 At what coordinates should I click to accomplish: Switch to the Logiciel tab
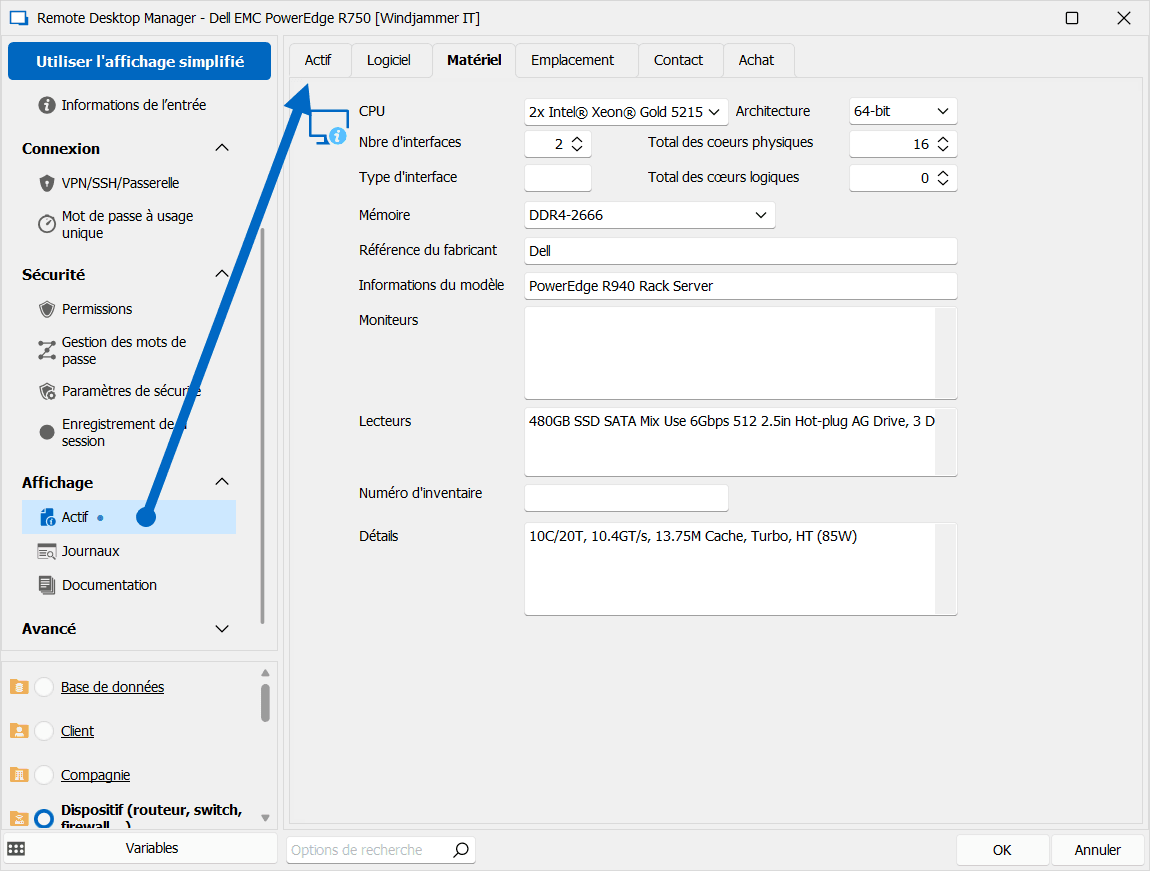pos(388,60)
